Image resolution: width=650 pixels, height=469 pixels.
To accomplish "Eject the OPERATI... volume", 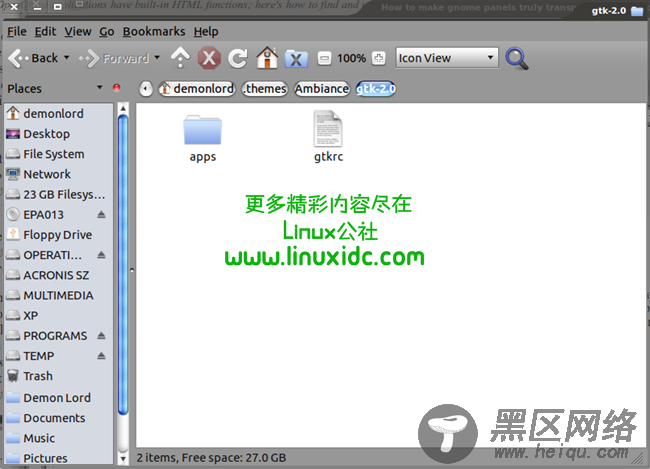I will (x=101, y=255).
